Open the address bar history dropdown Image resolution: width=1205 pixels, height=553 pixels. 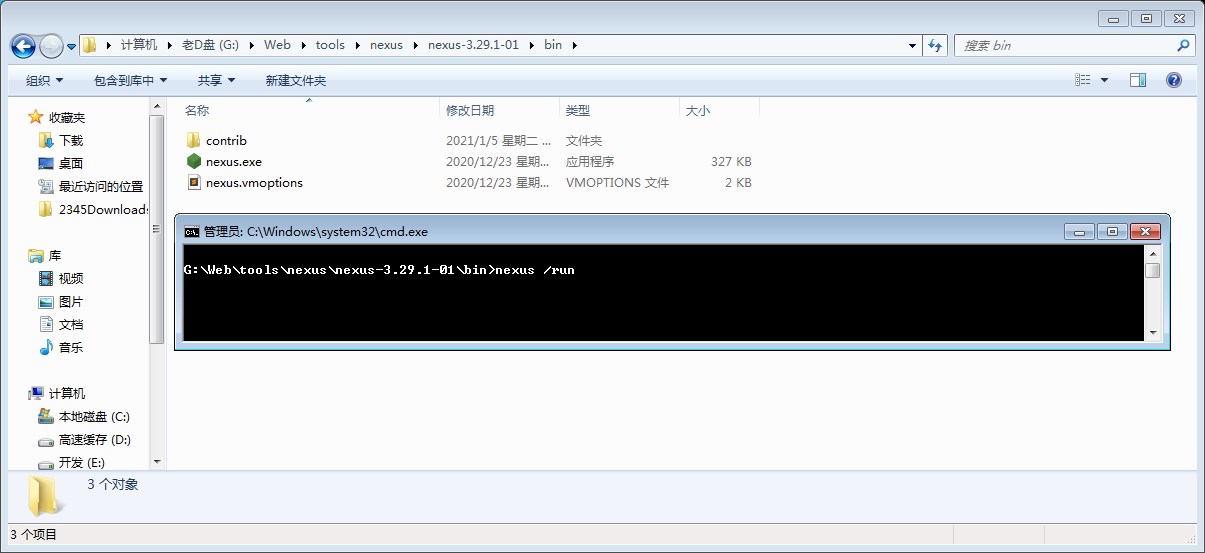point(912,45)
